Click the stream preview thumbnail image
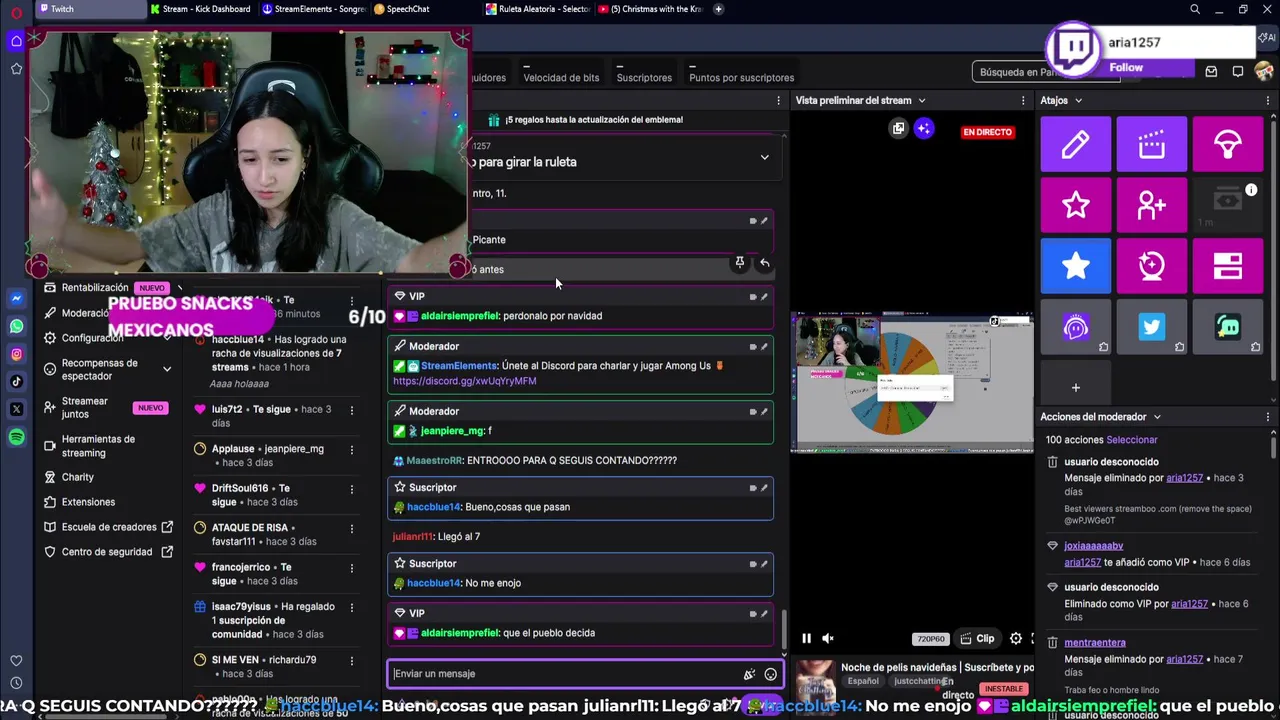This screenshot has height=720, width=1280. 912,384
